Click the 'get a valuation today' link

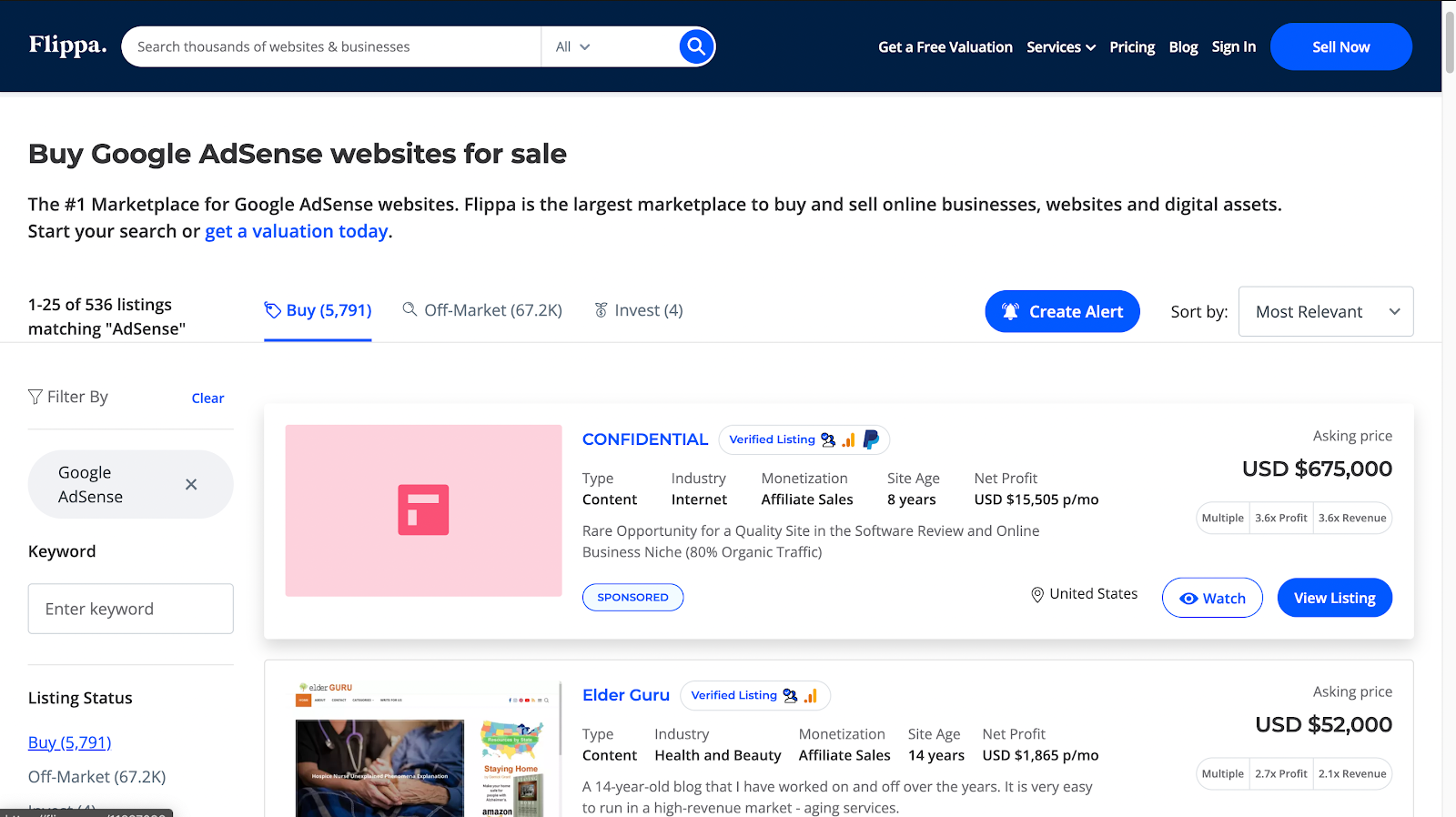pos(297,231)
